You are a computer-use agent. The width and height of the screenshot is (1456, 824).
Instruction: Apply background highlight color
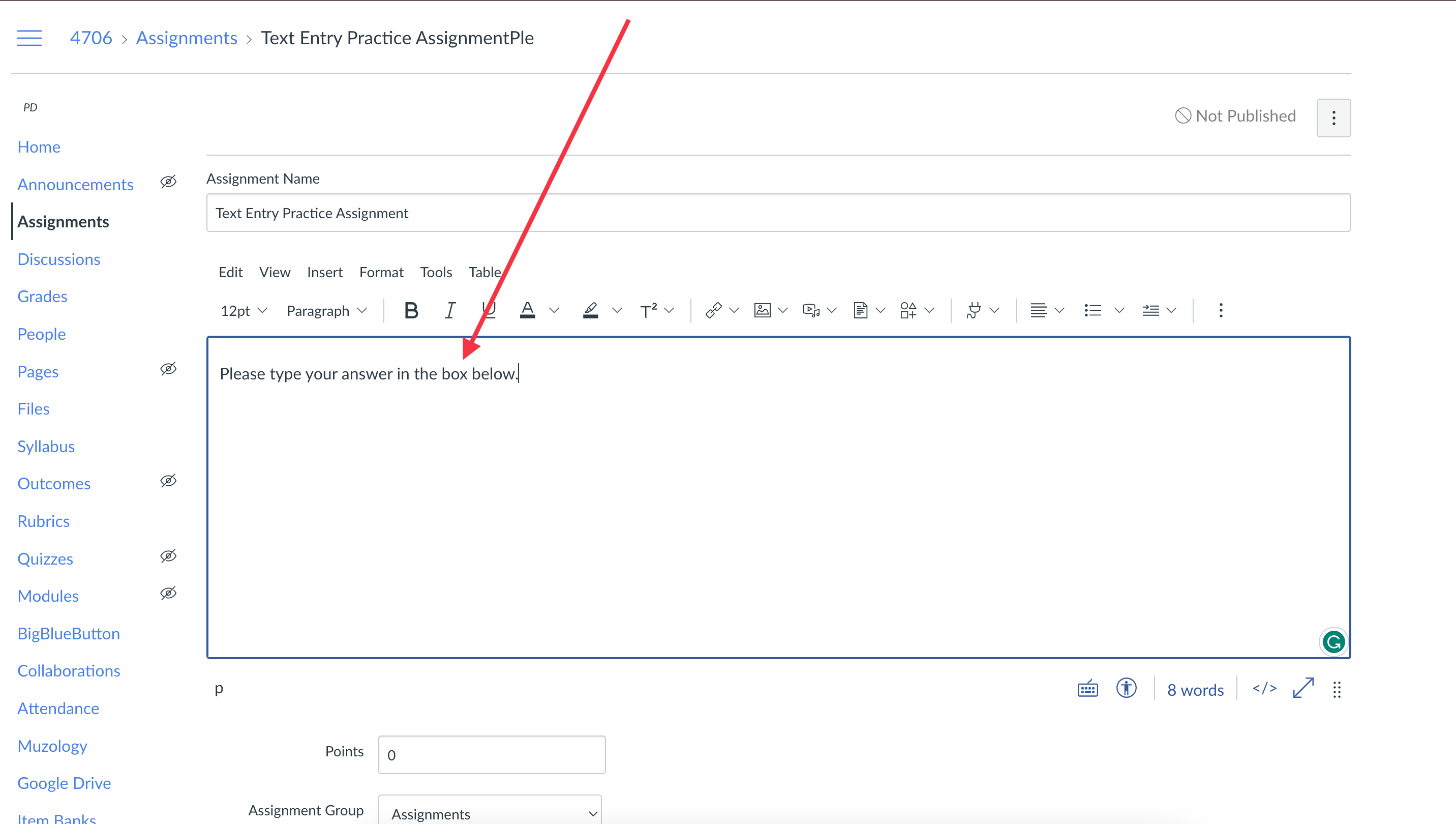pos(591,310)
